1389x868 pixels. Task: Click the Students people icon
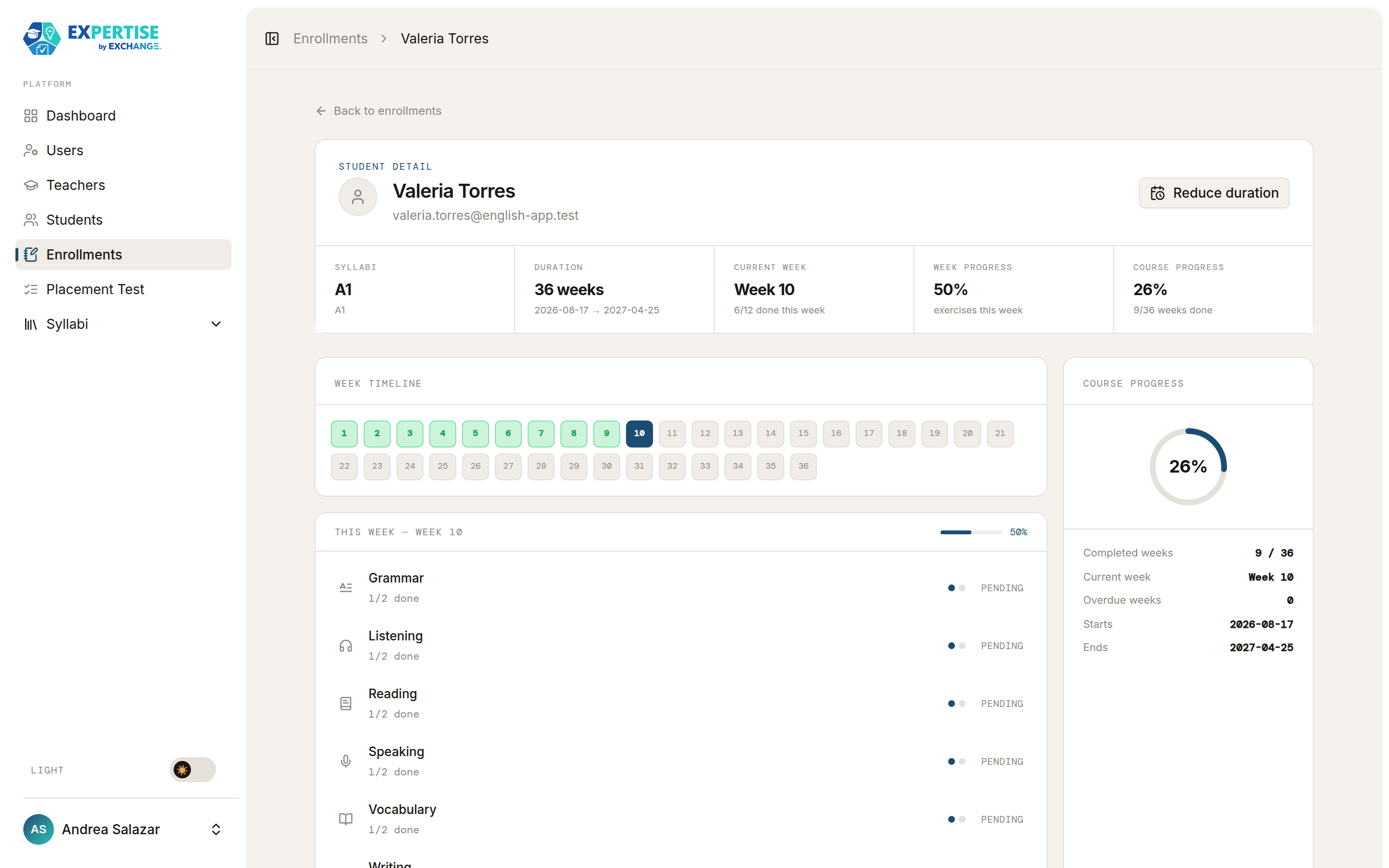(x=31, y=220)
